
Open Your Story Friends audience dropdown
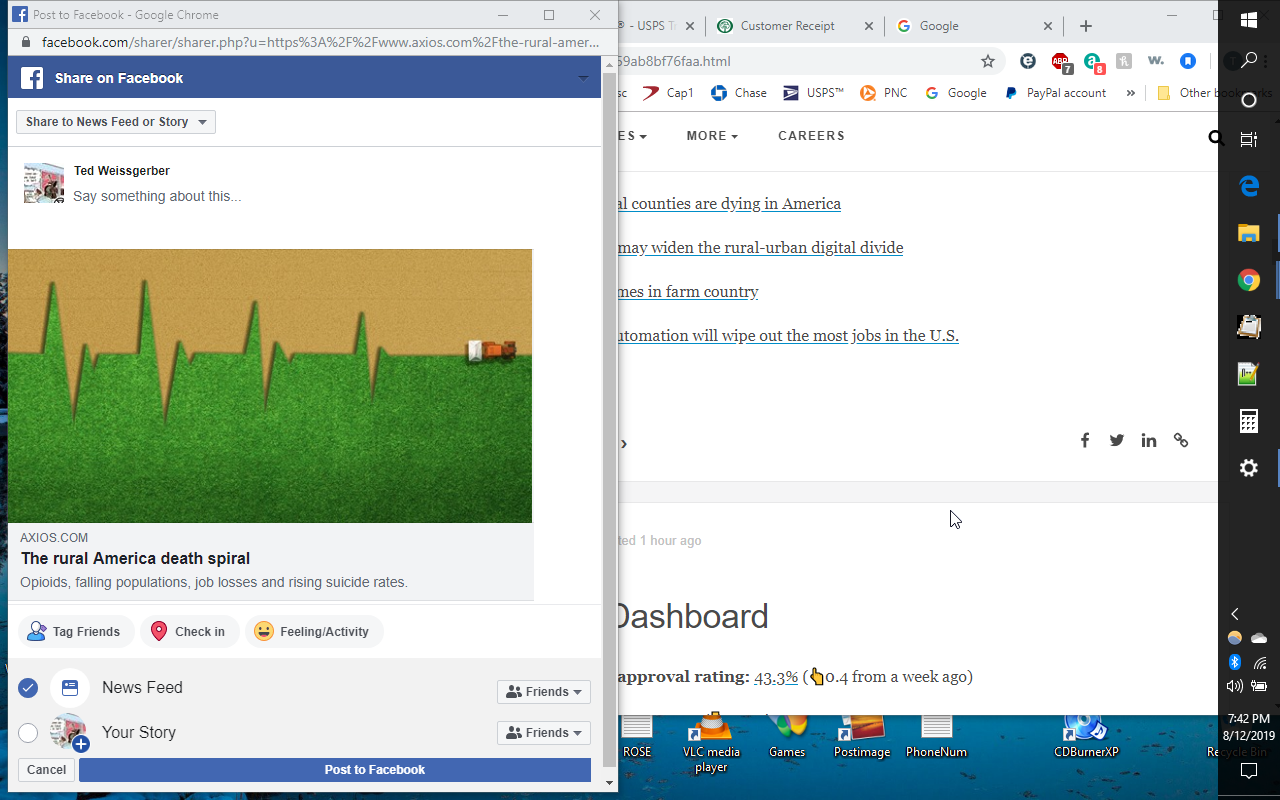[x=544, y=733]
